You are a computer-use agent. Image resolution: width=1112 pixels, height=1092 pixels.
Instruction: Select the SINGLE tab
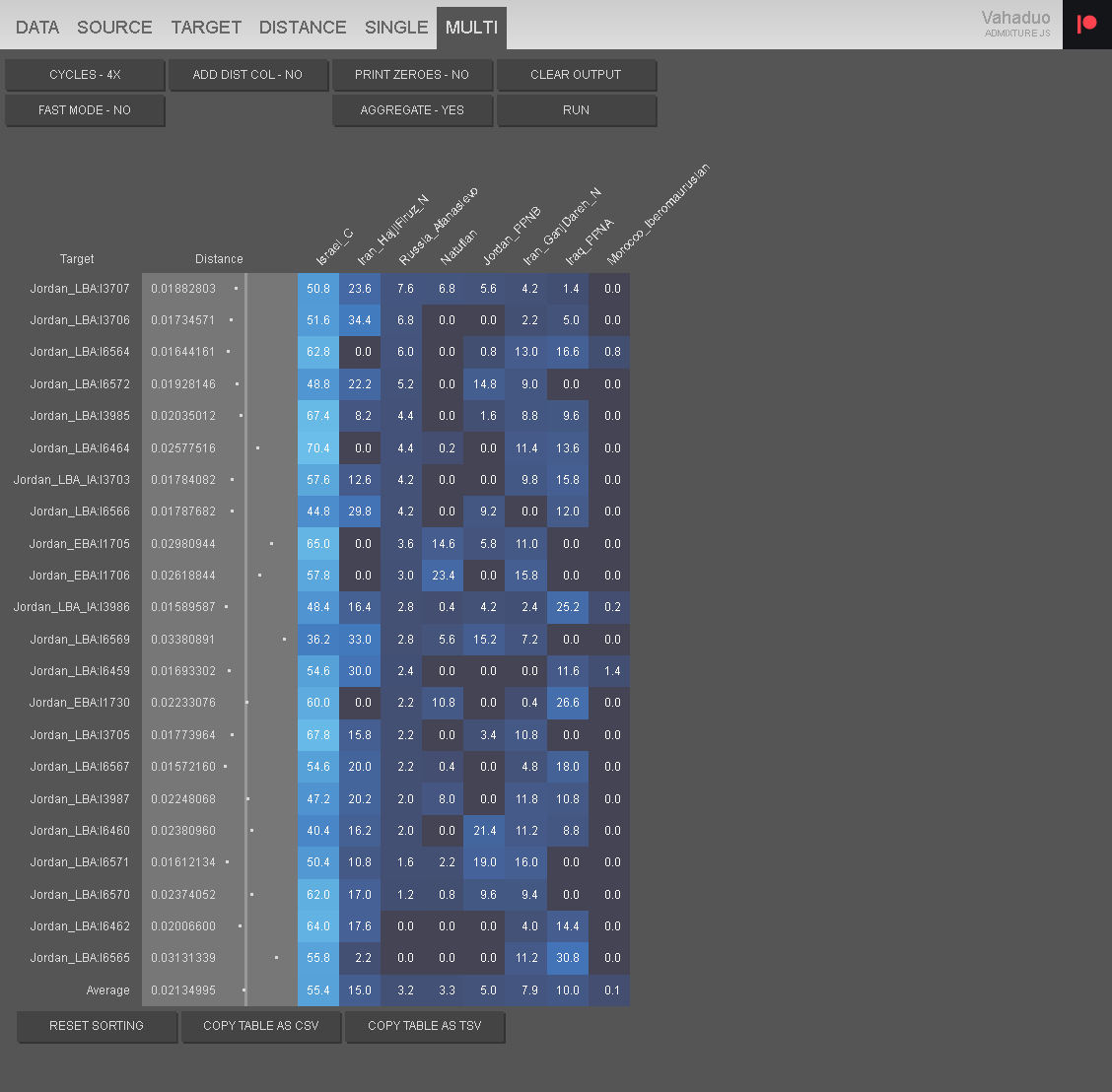pyautogui.click(x=396, y=27)
